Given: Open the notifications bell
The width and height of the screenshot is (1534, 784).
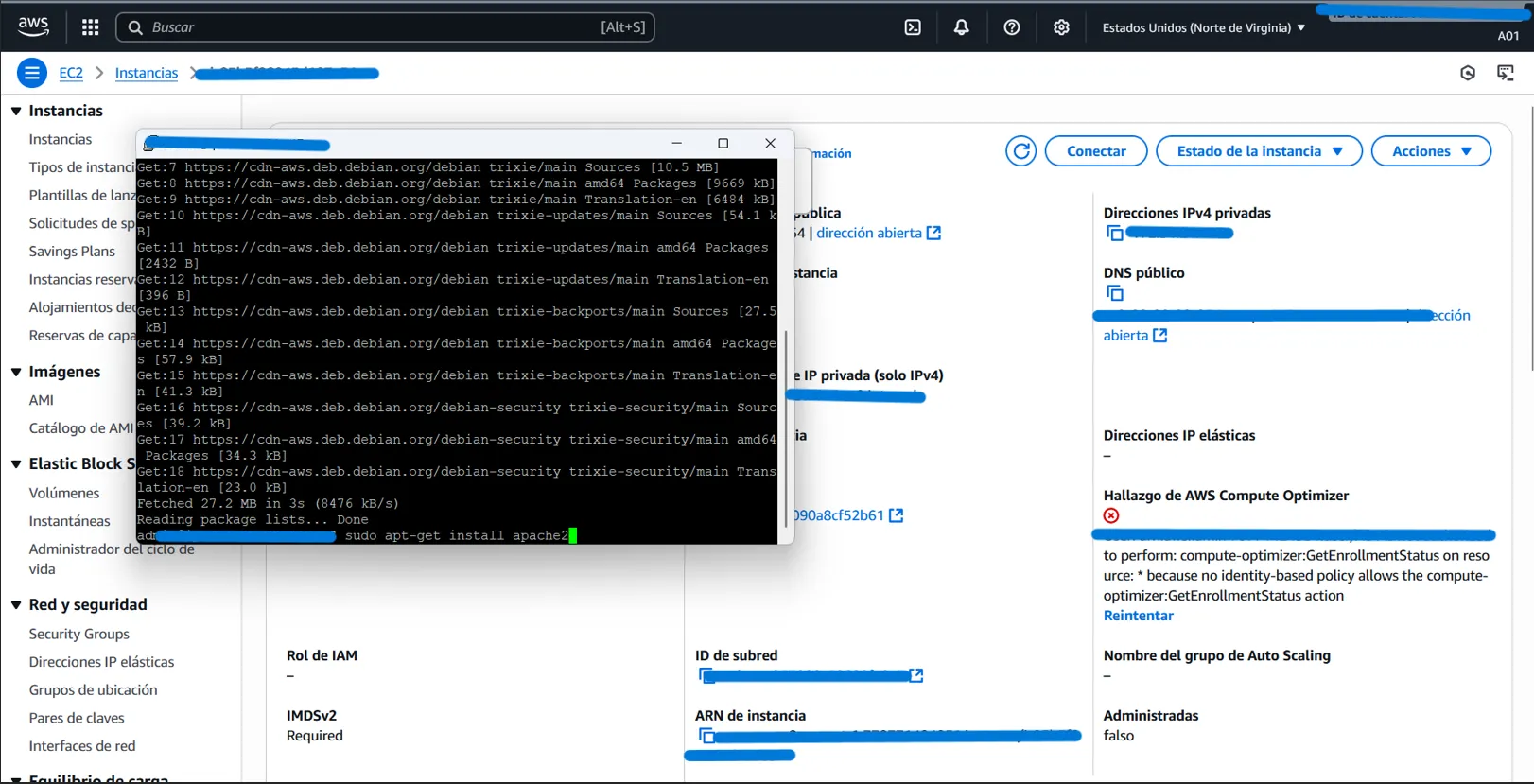Looking at the screenshot, I should pos(961,27).
